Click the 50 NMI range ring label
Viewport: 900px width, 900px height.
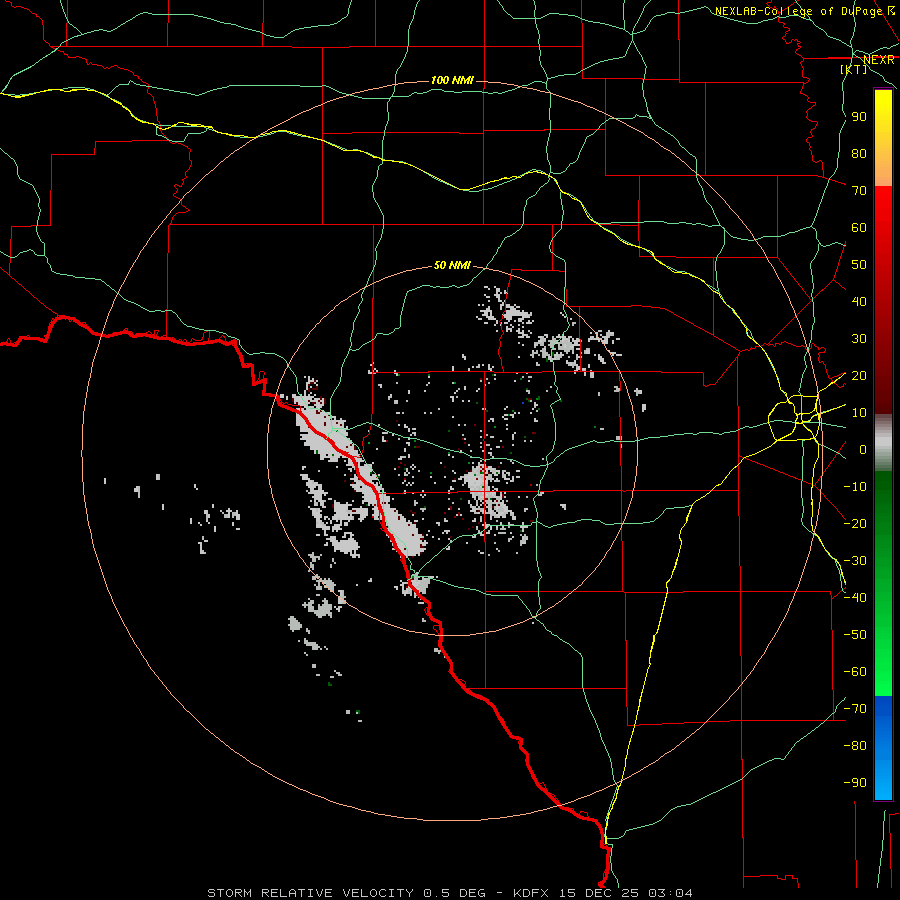point(452,265)
